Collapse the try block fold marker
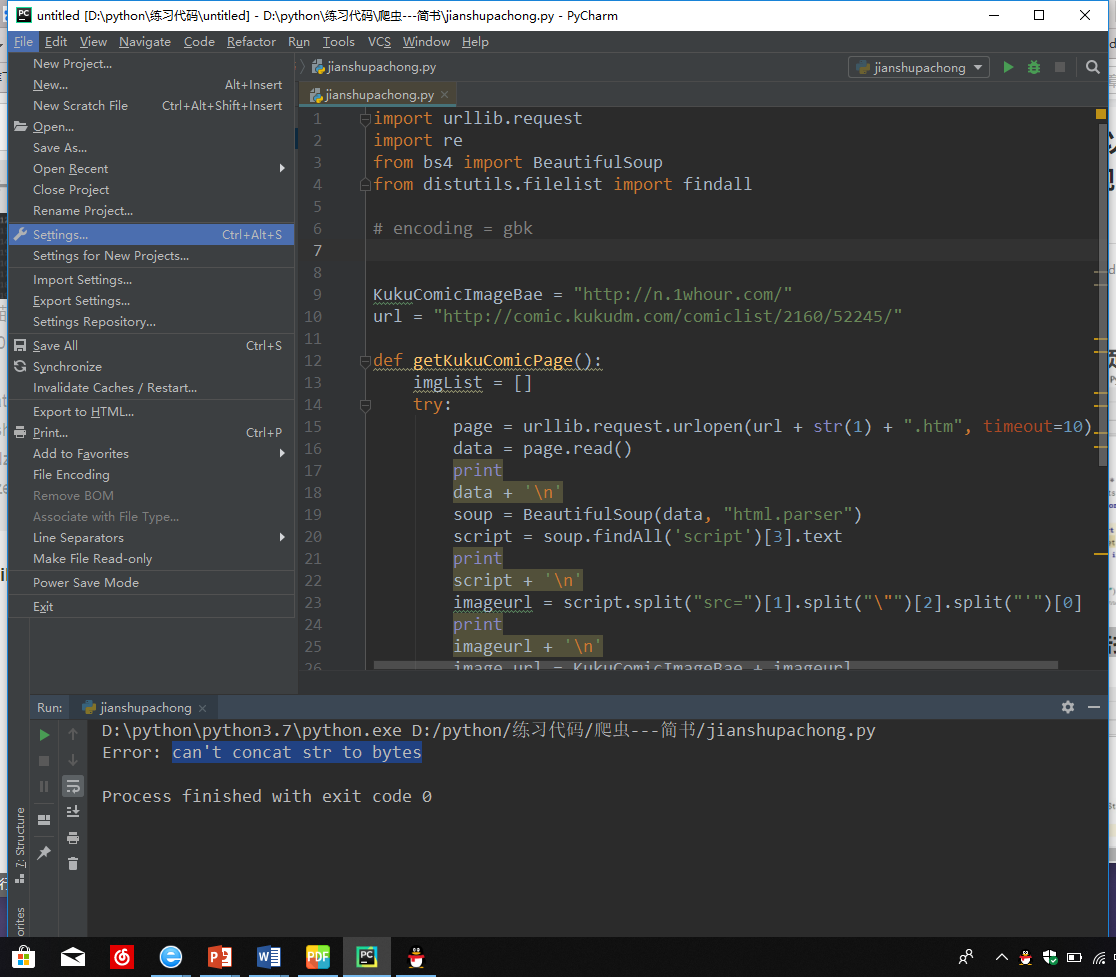 [x=365, y=405]
